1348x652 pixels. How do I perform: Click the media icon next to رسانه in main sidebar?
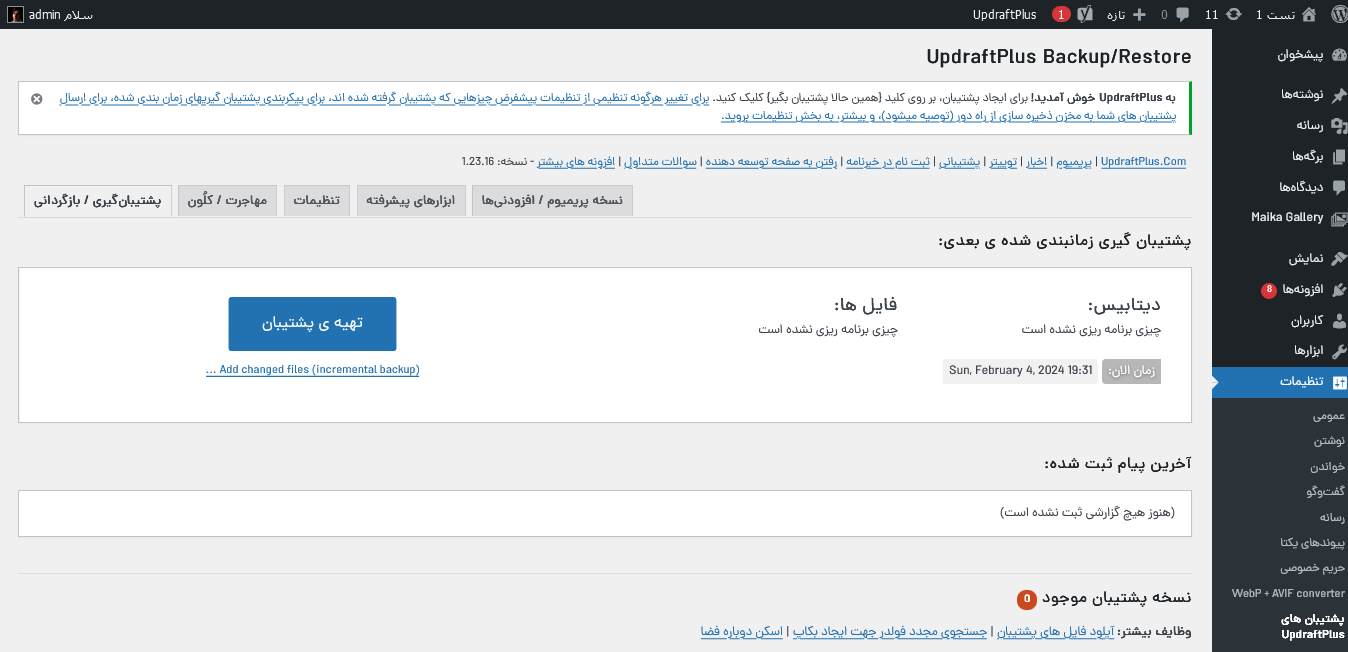[x=1339, y=125]
